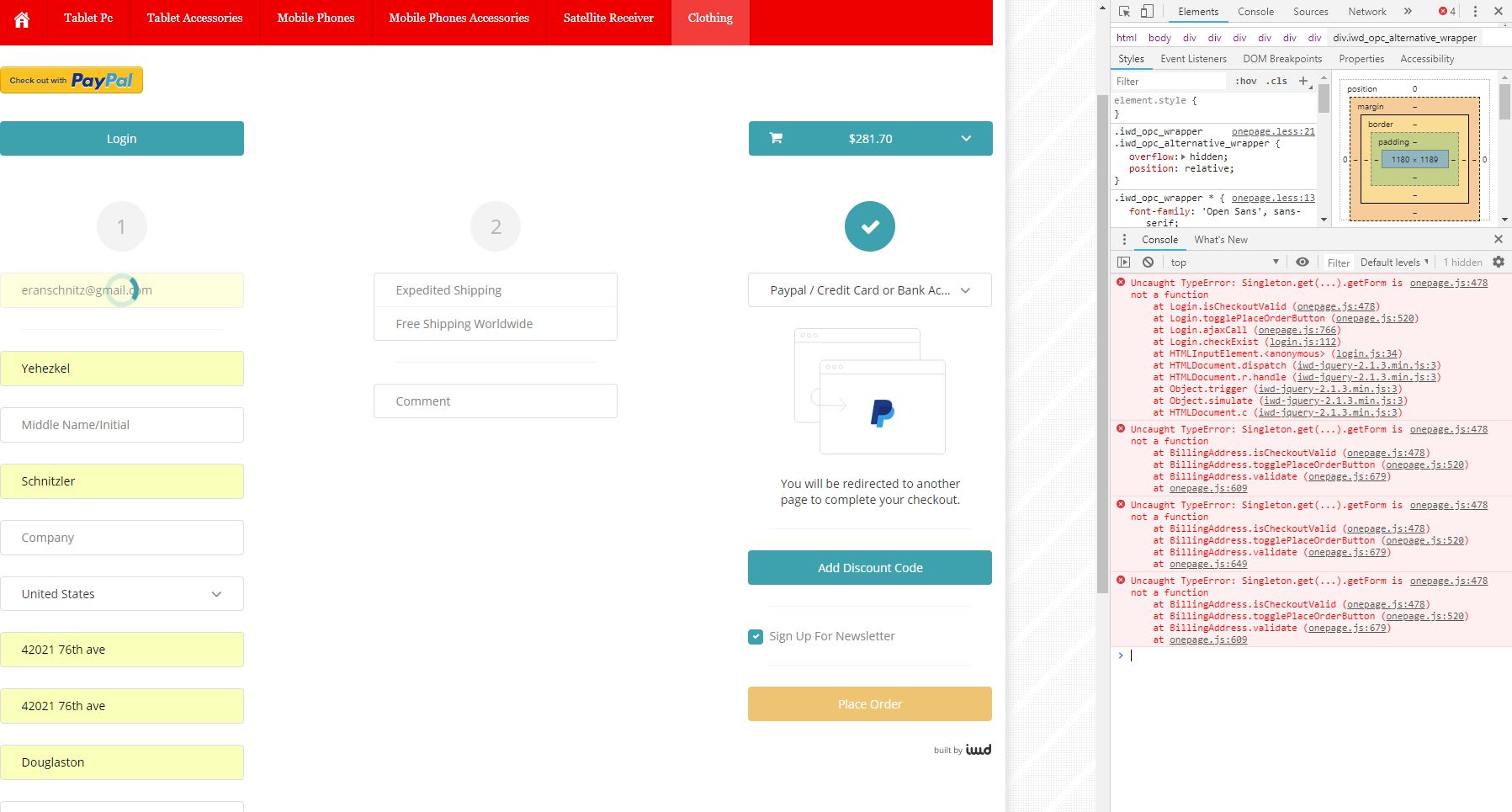The width and height of the screenshot is (1512, 812).
Task: Clear the console with the block icon
Action: tap(1148, 262)
